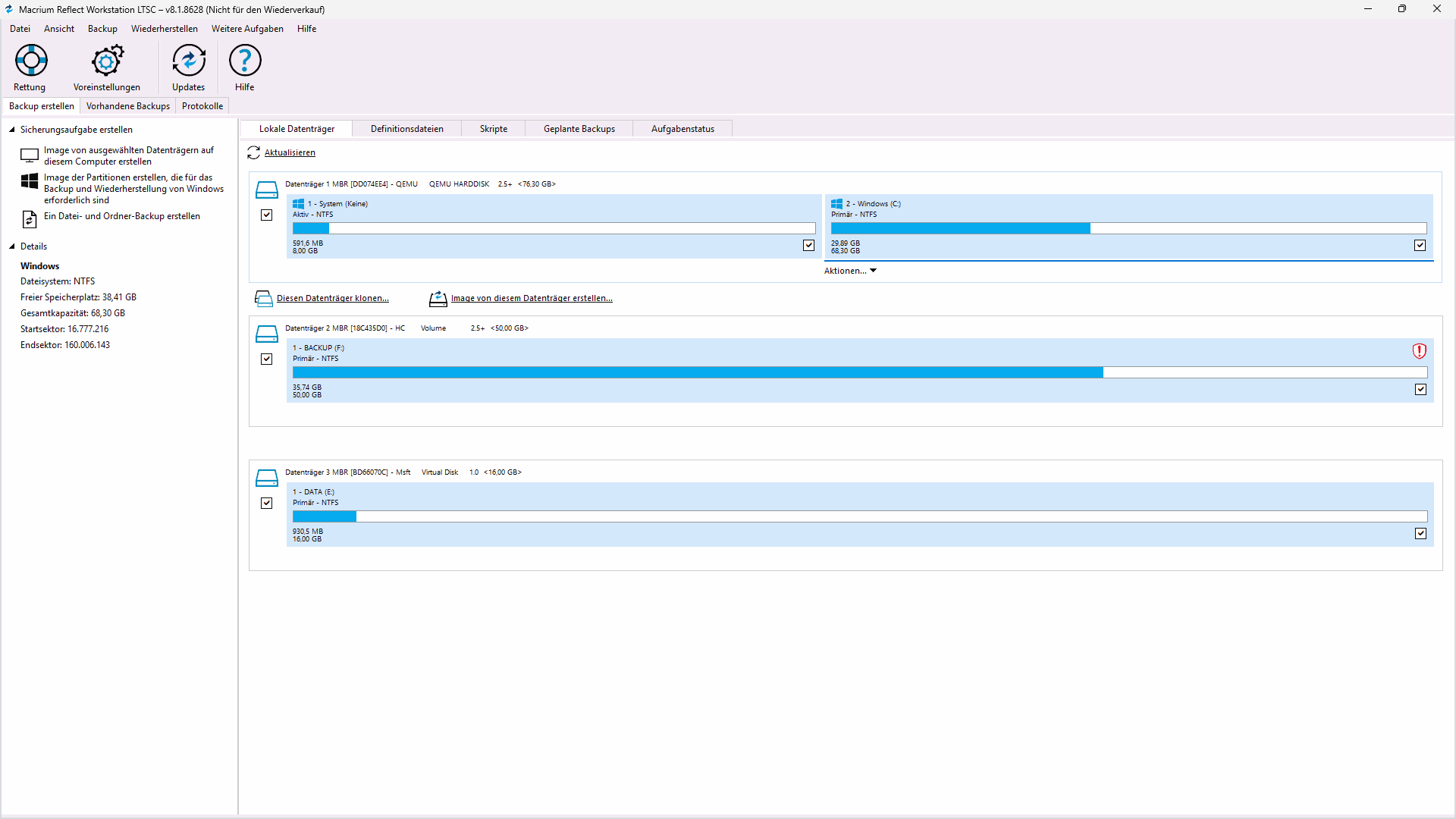
Task: Click the file and folder backup icon
Action: pos(30,219)
